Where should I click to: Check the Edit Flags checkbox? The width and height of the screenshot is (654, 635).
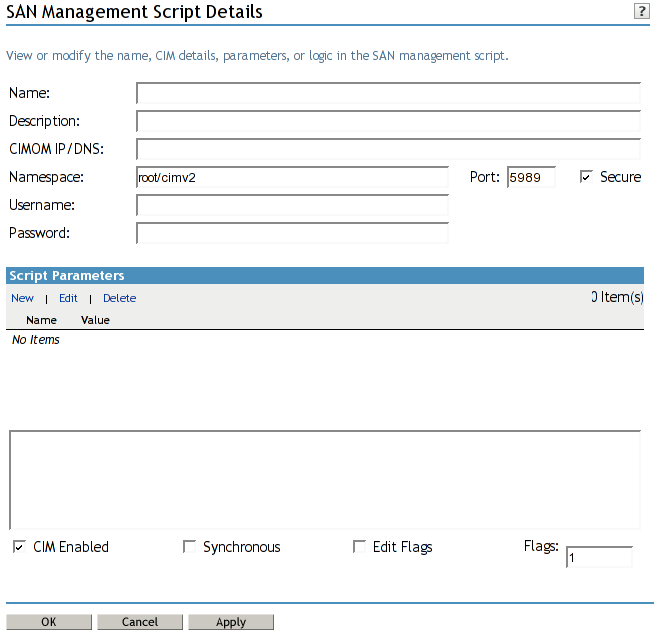click(x=359, y=547)
